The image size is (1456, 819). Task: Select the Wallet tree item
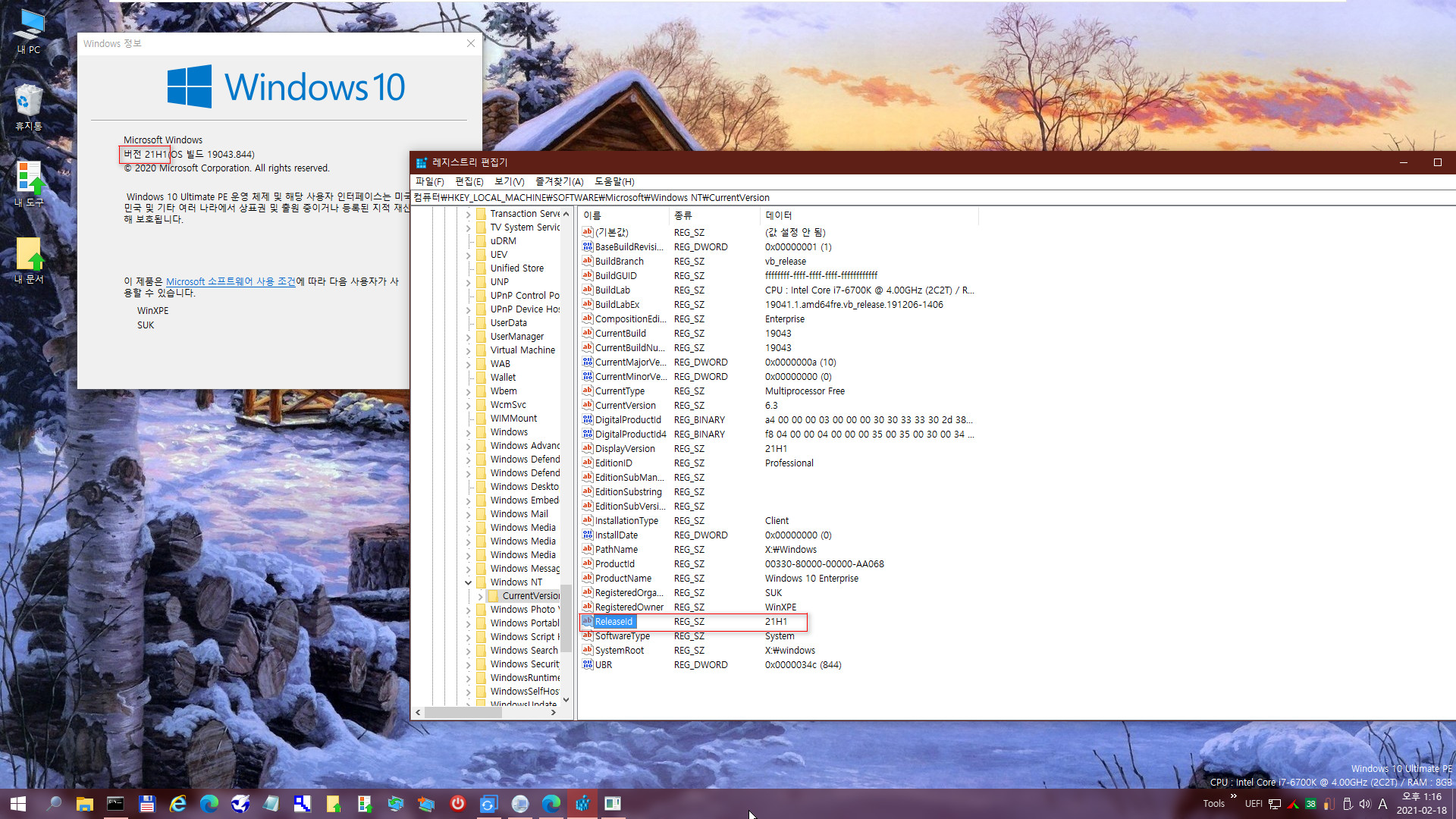point(503,378)
